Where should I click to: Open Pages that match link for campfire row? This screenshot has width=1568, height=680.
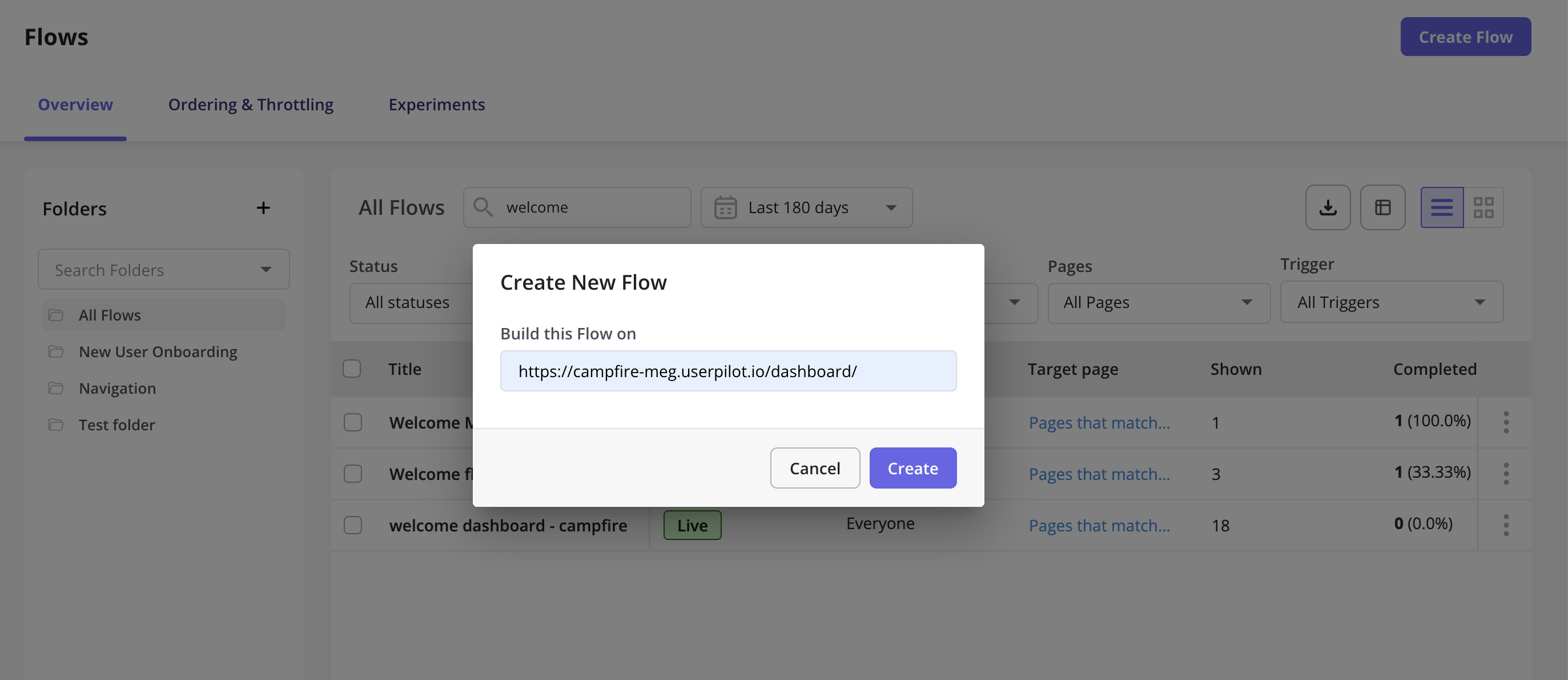(x=1099, y=525)
